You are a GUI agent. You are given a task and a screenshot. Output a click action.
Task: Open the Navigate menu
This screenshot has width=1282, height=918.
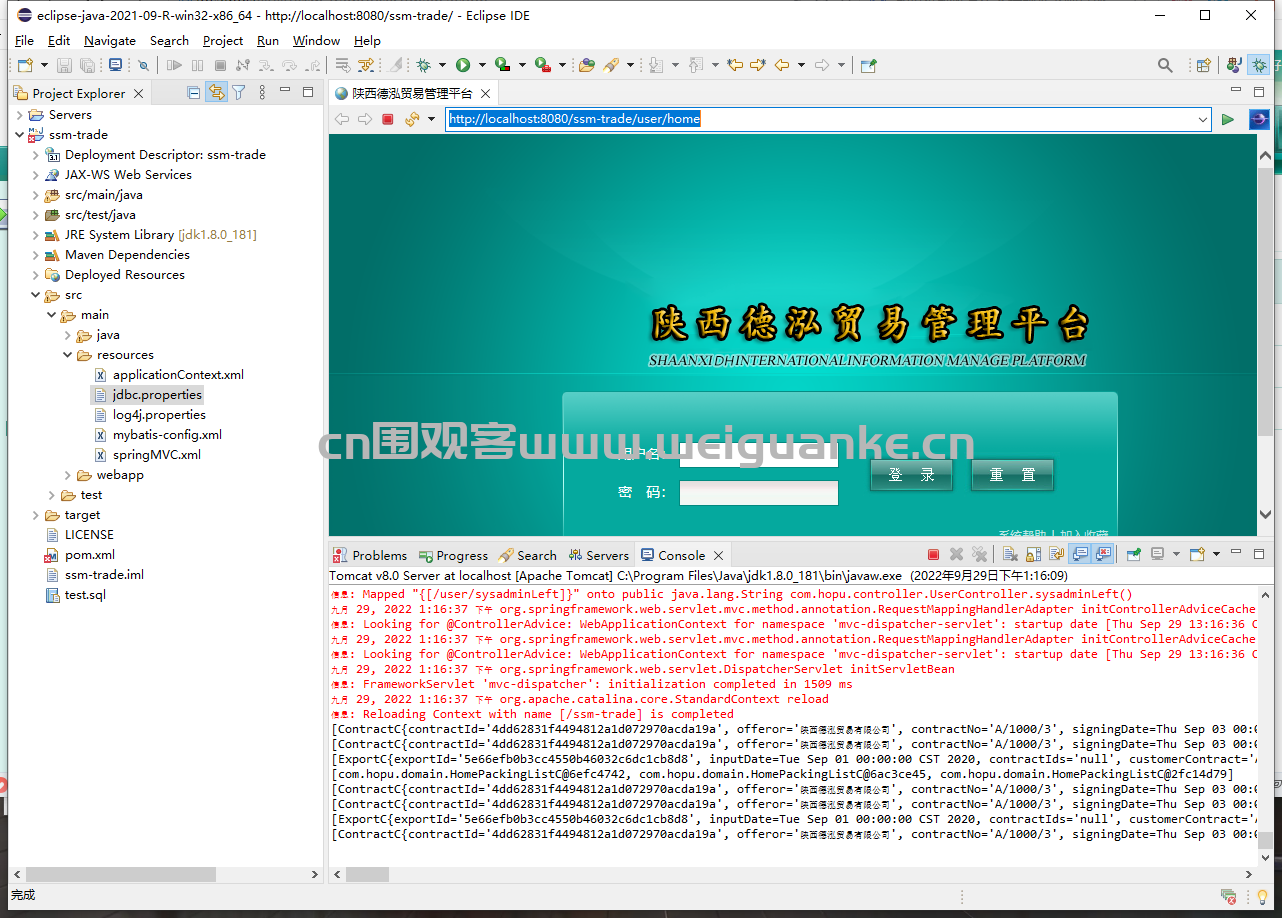point(110,41)
